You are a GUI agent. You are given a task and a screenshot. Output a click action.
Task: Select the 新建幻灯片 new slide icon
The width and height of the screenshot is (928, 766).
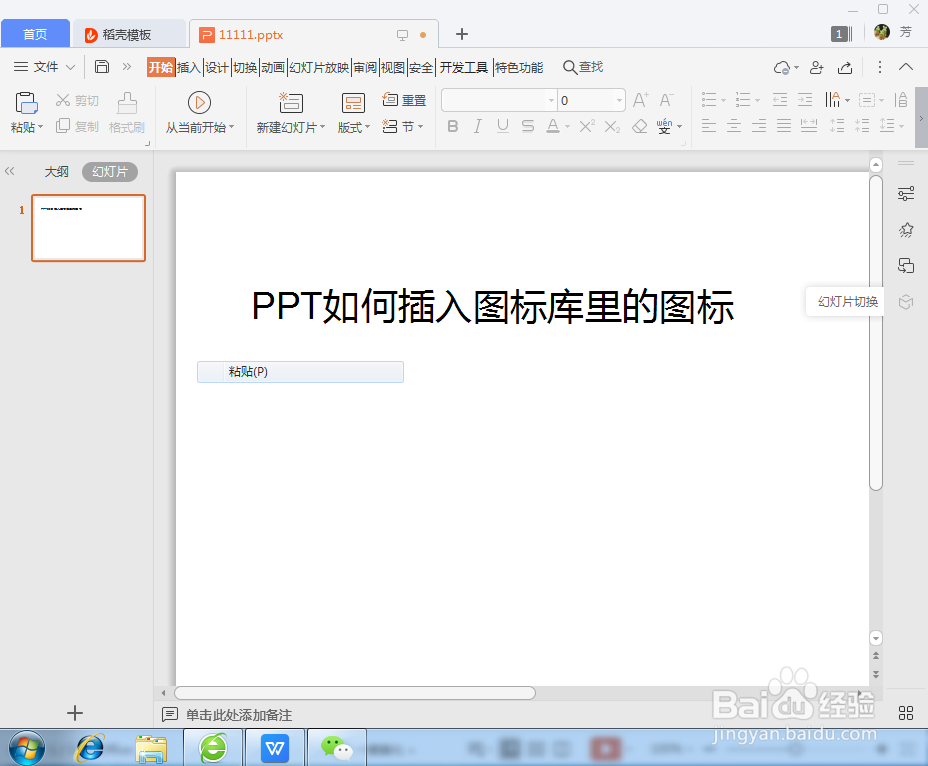click(289, 103)
